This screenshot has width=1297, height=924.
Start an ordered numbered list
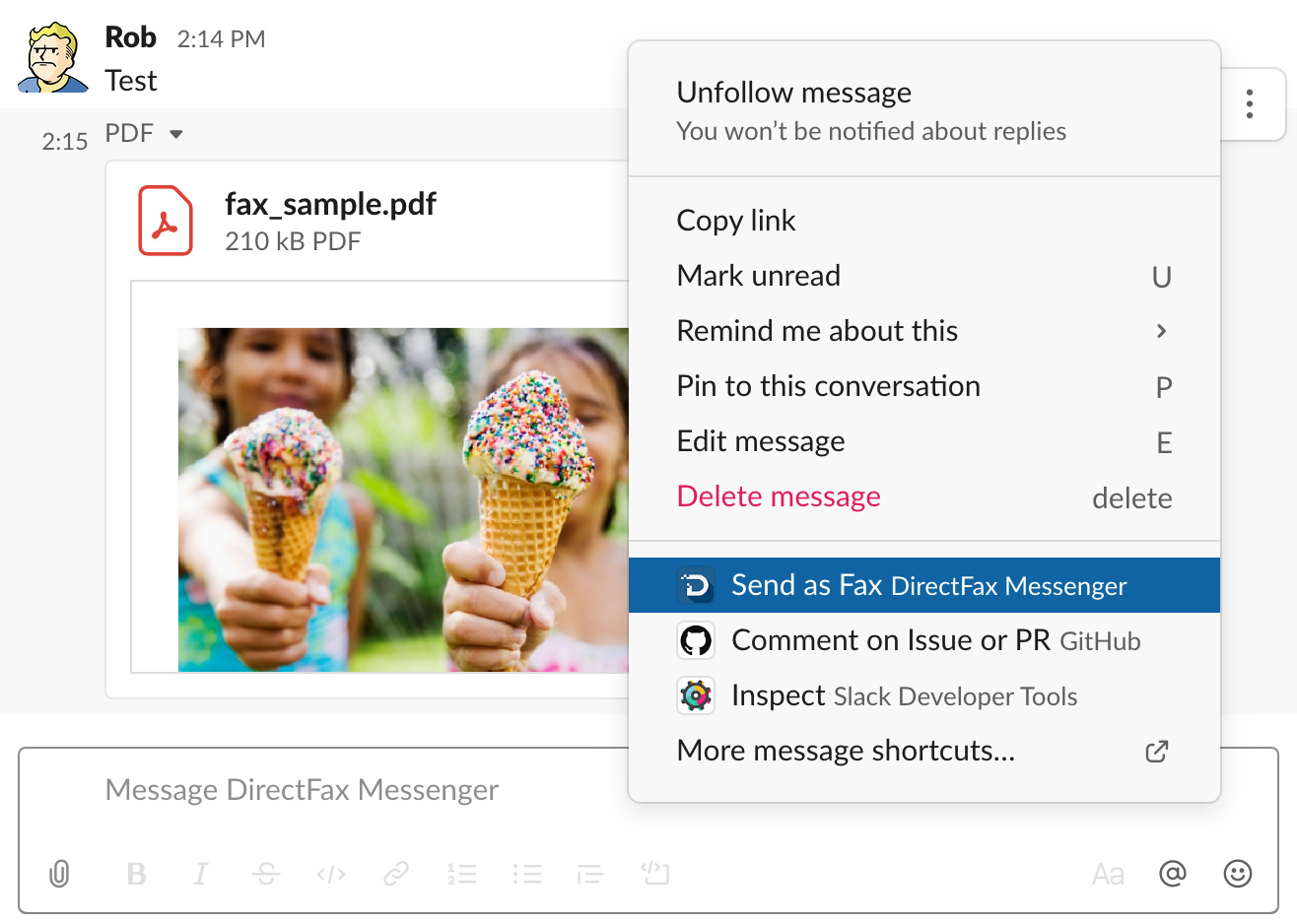(461, 874)
